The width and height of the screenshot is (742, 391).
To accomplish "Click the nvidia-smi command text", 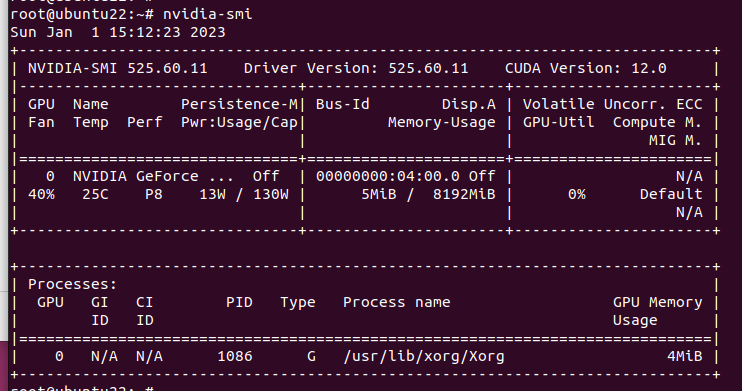I will [x=208, y=14].
